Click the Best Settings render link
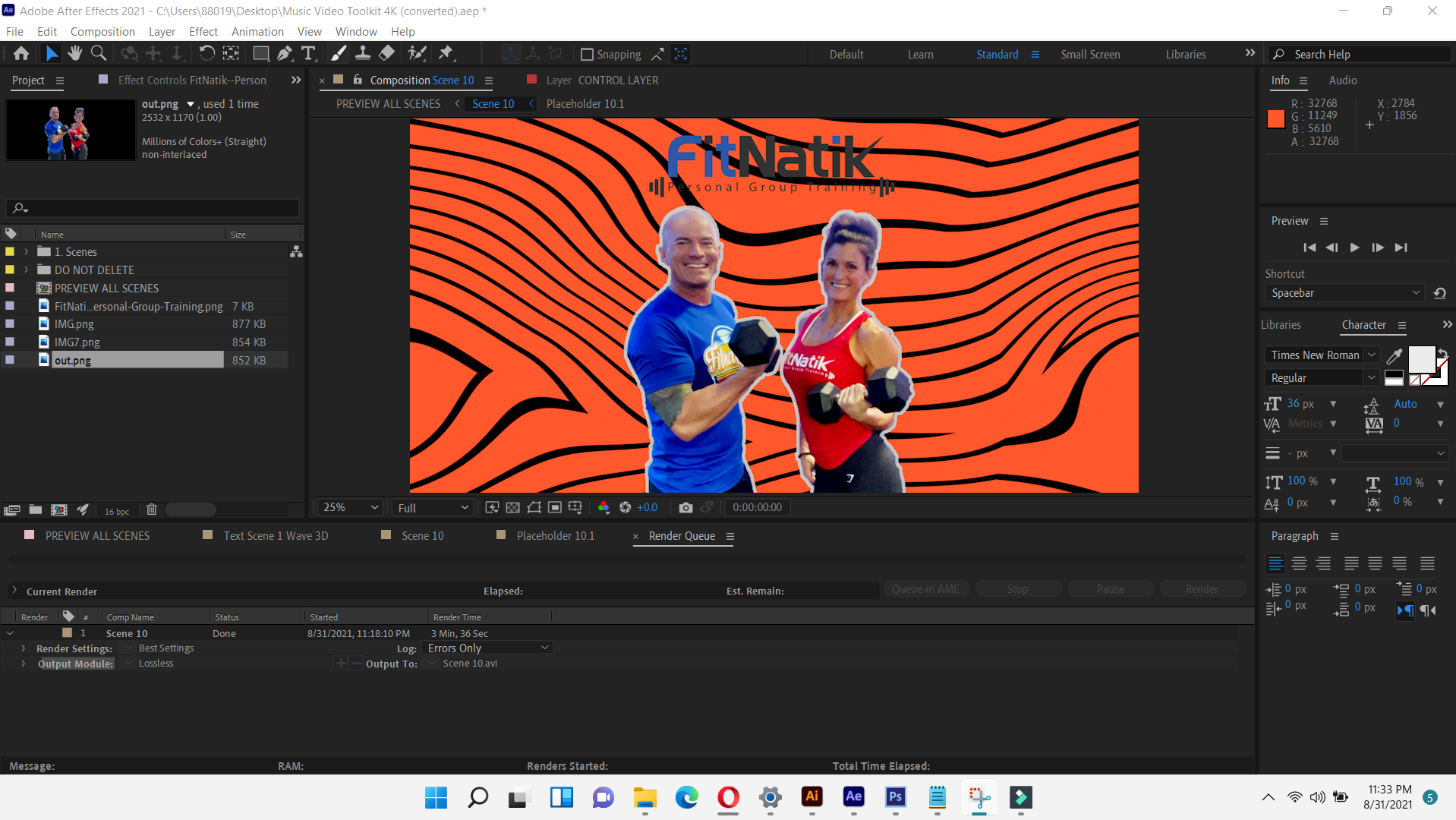 [x=166, y=648]
